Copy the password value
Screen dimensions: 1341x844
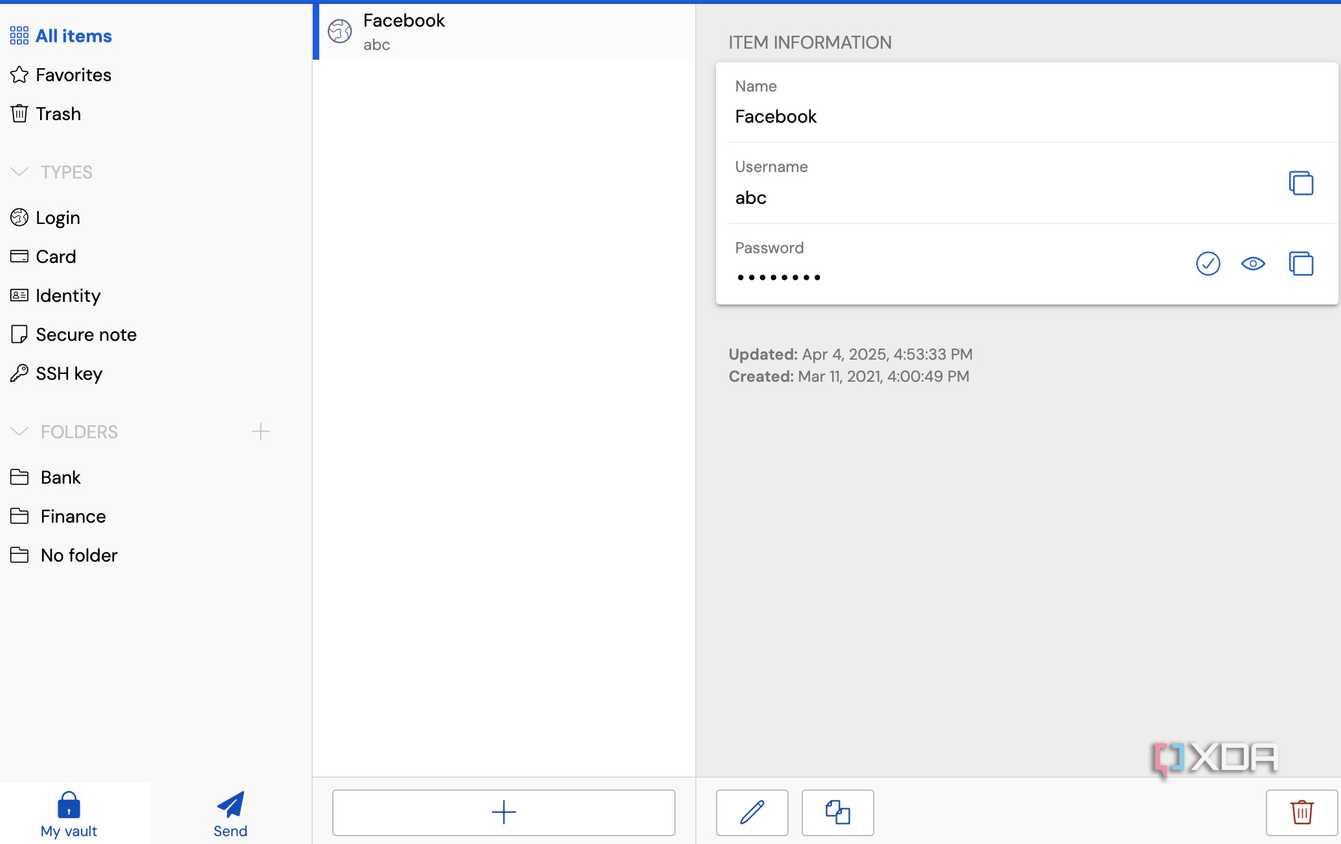1301,264
